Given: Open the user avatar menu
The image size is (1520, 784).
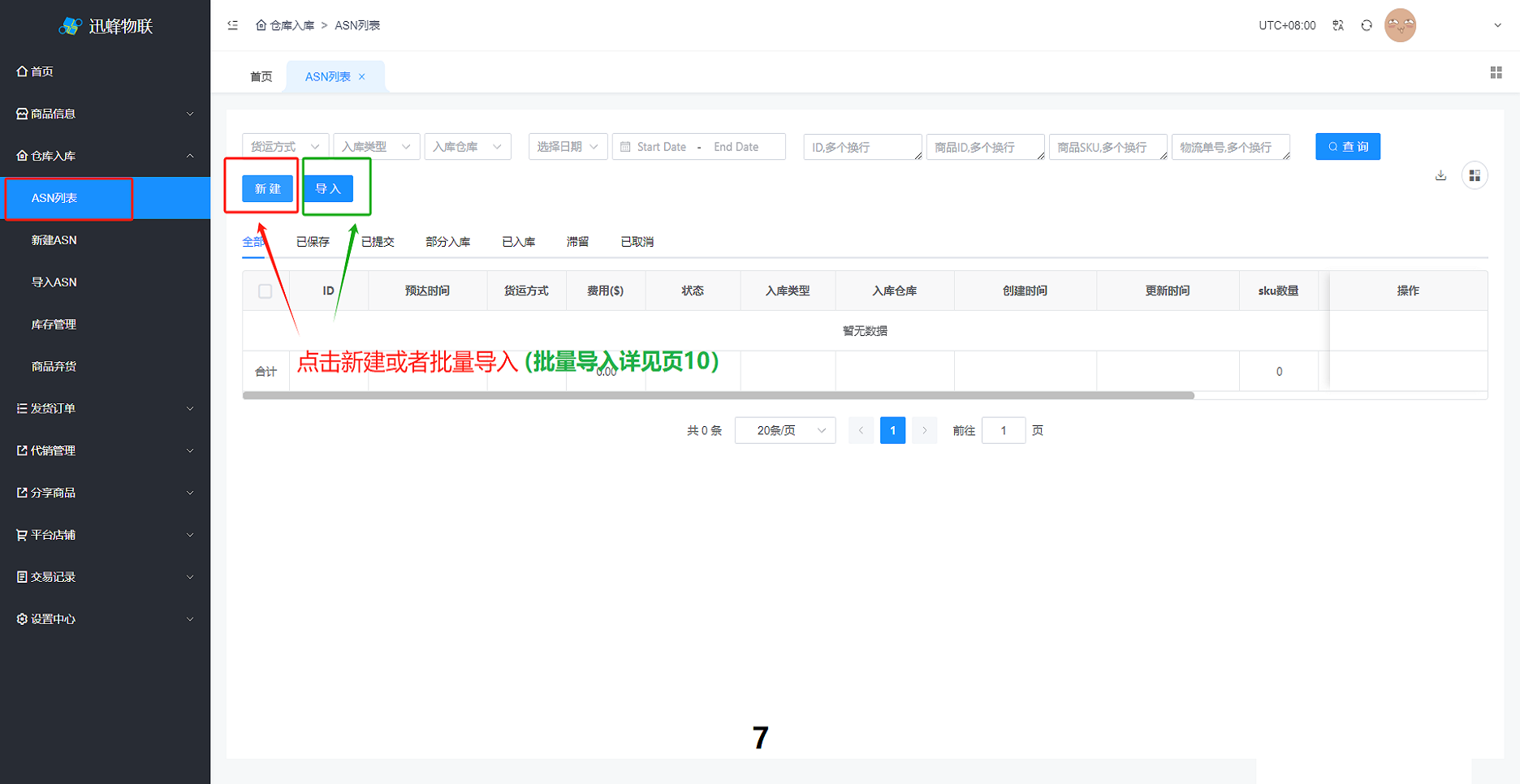Looking at the screenshot, I should 1400,25.
